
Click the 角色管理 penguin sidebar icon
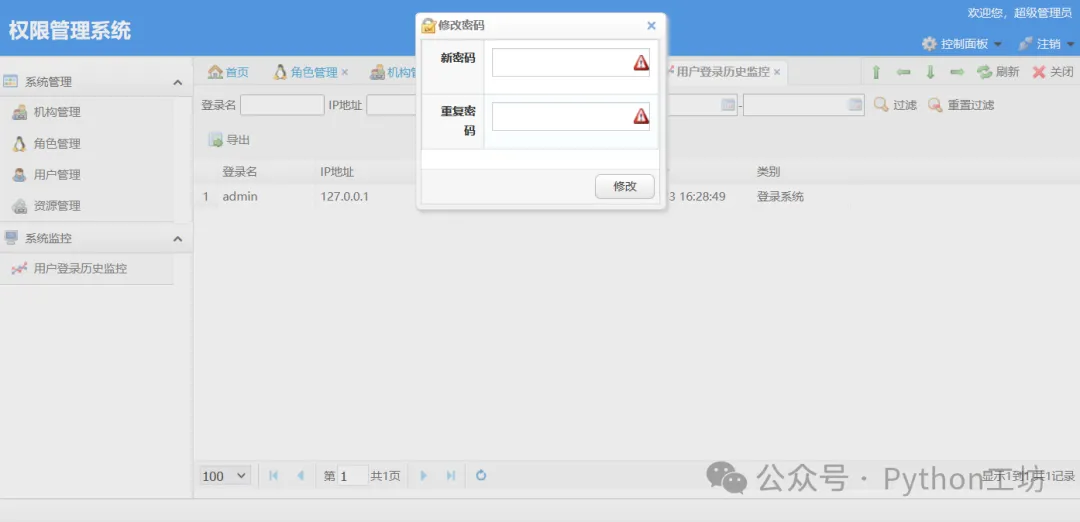tap(19, 144)
